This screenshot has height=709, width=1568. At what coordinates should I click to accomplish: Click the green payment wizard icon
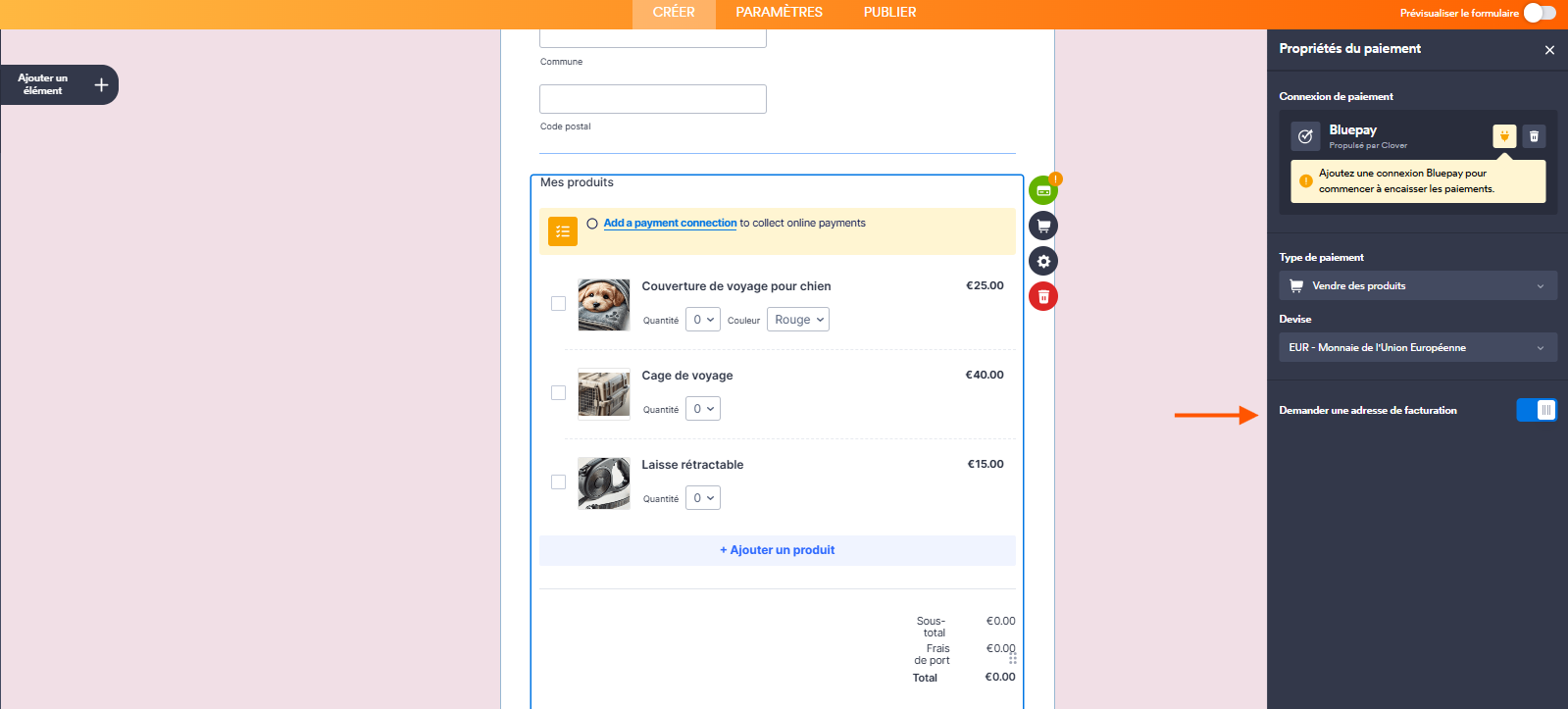1042,190
